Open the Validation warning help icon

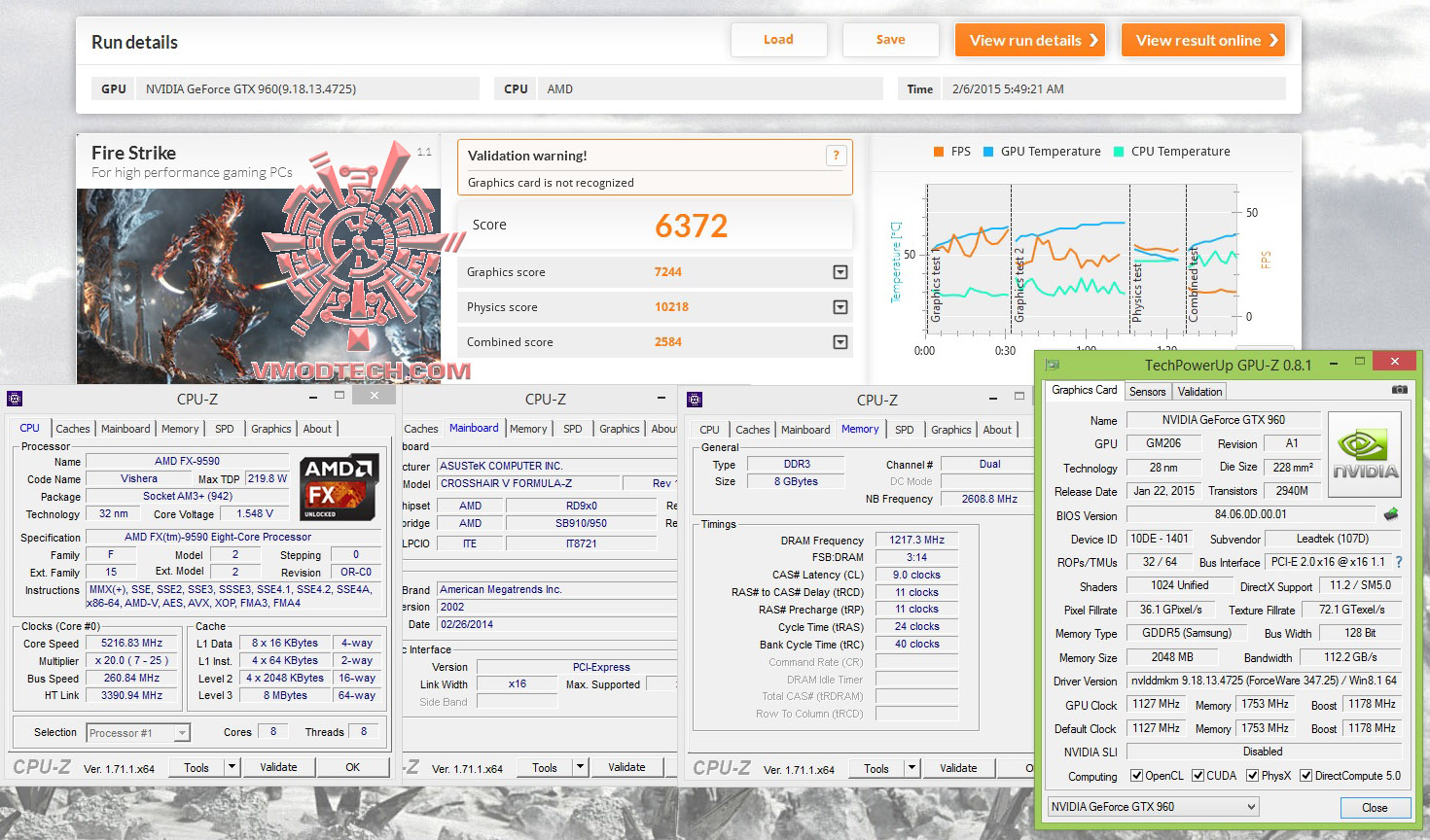(x=836, y=156)
